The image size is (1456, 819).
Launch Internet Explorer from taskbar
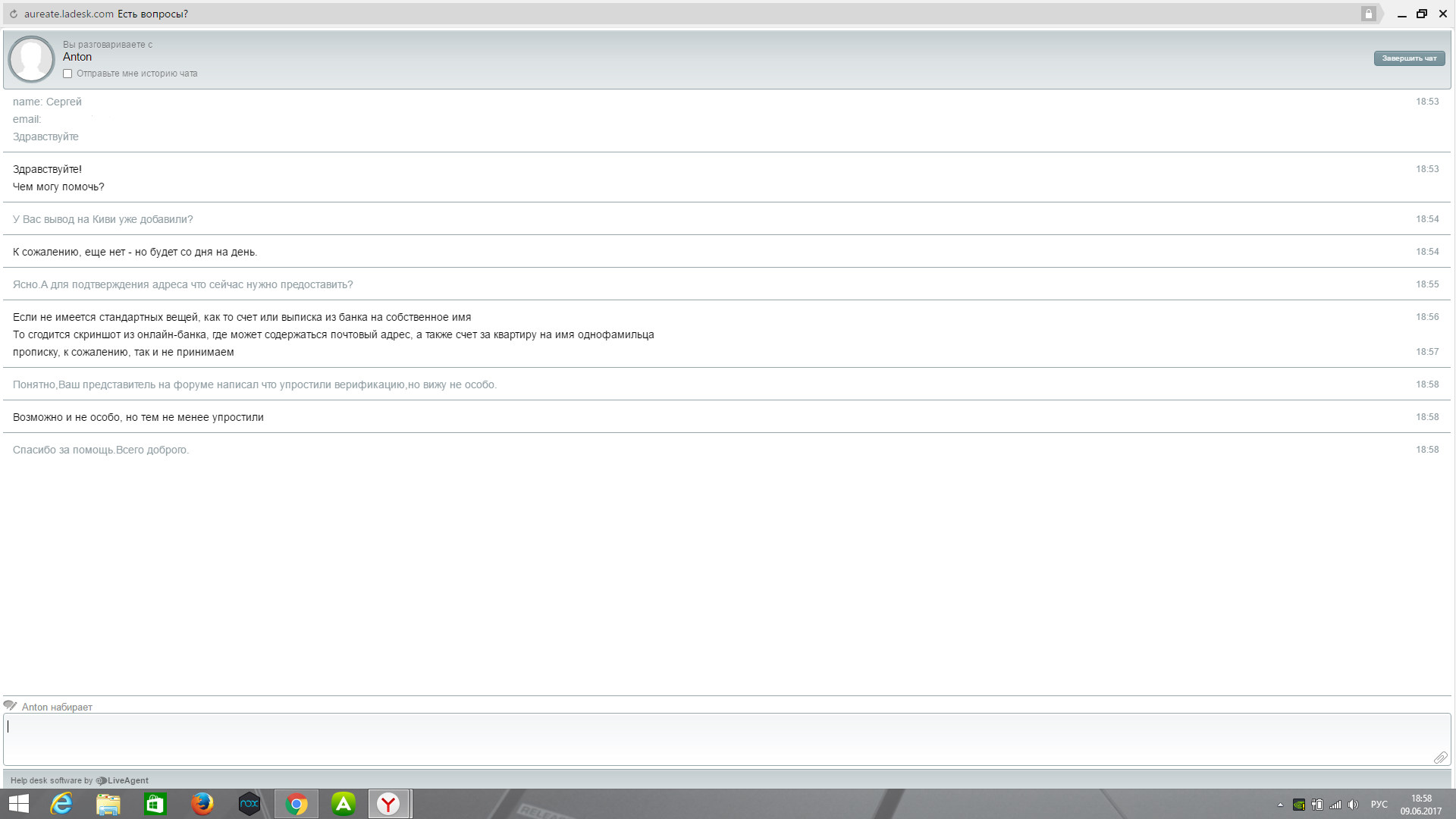pos(61,804)
